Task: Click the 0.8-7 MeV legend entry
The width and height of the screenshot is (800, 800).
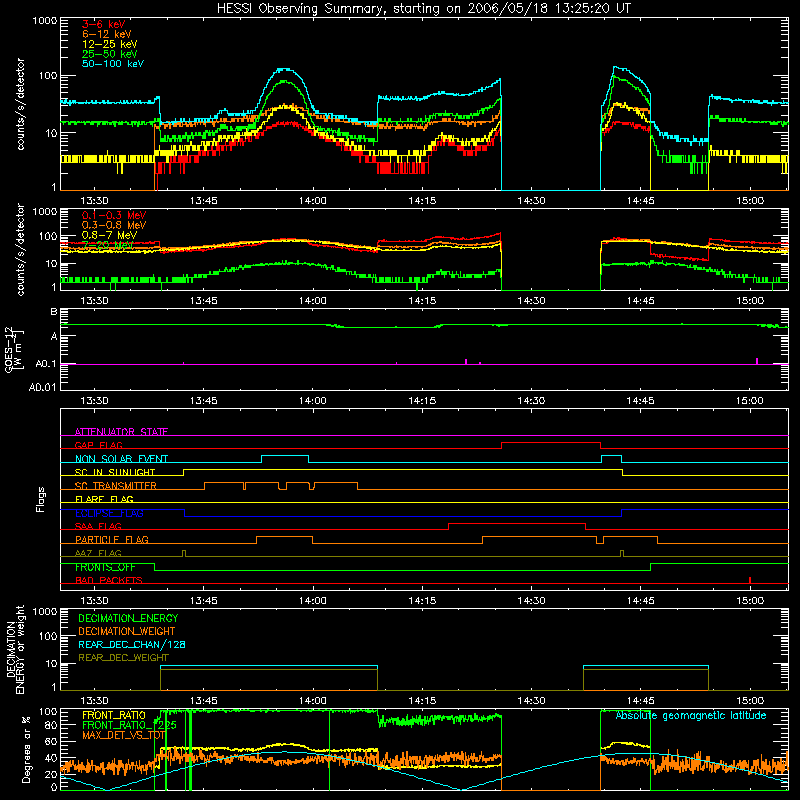Action: pos(110,235)
